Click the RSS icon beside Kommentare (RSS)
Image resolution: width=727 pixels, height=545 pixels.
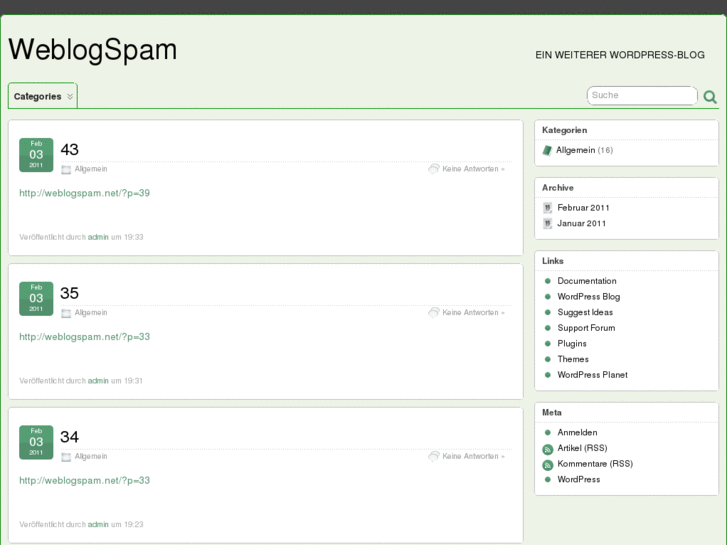pos(548,465)
